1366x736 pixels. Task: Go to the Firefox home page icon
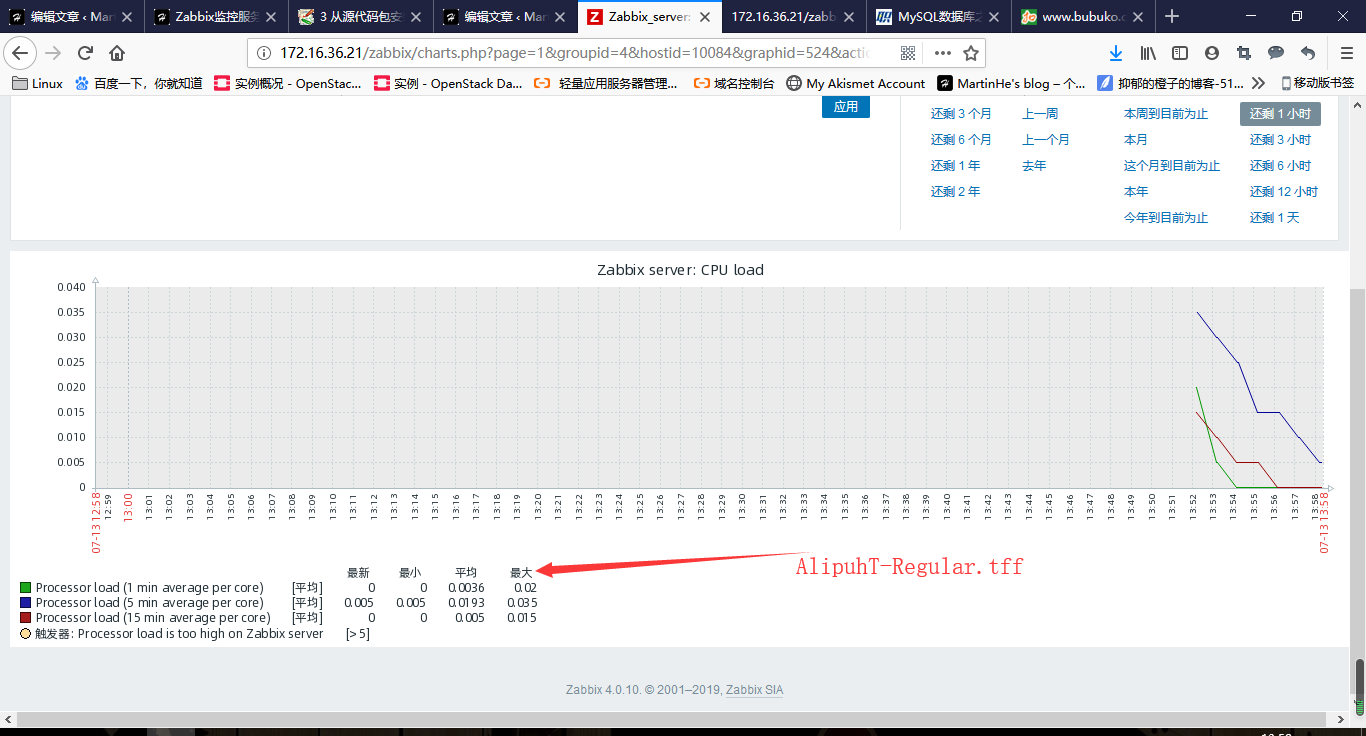point(117,53)
